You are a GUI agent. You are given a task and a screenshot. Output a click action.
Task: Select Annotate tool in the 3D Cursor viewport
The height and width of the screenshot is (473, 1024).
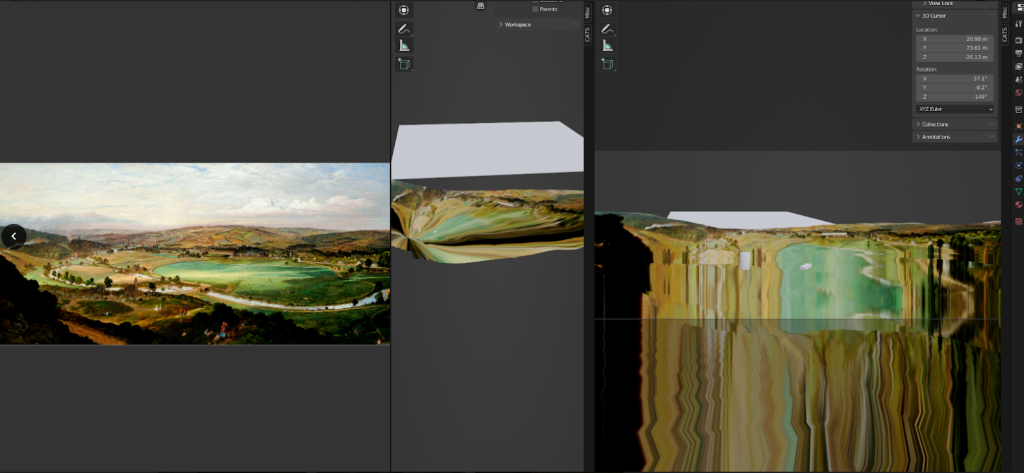(608, 29)
